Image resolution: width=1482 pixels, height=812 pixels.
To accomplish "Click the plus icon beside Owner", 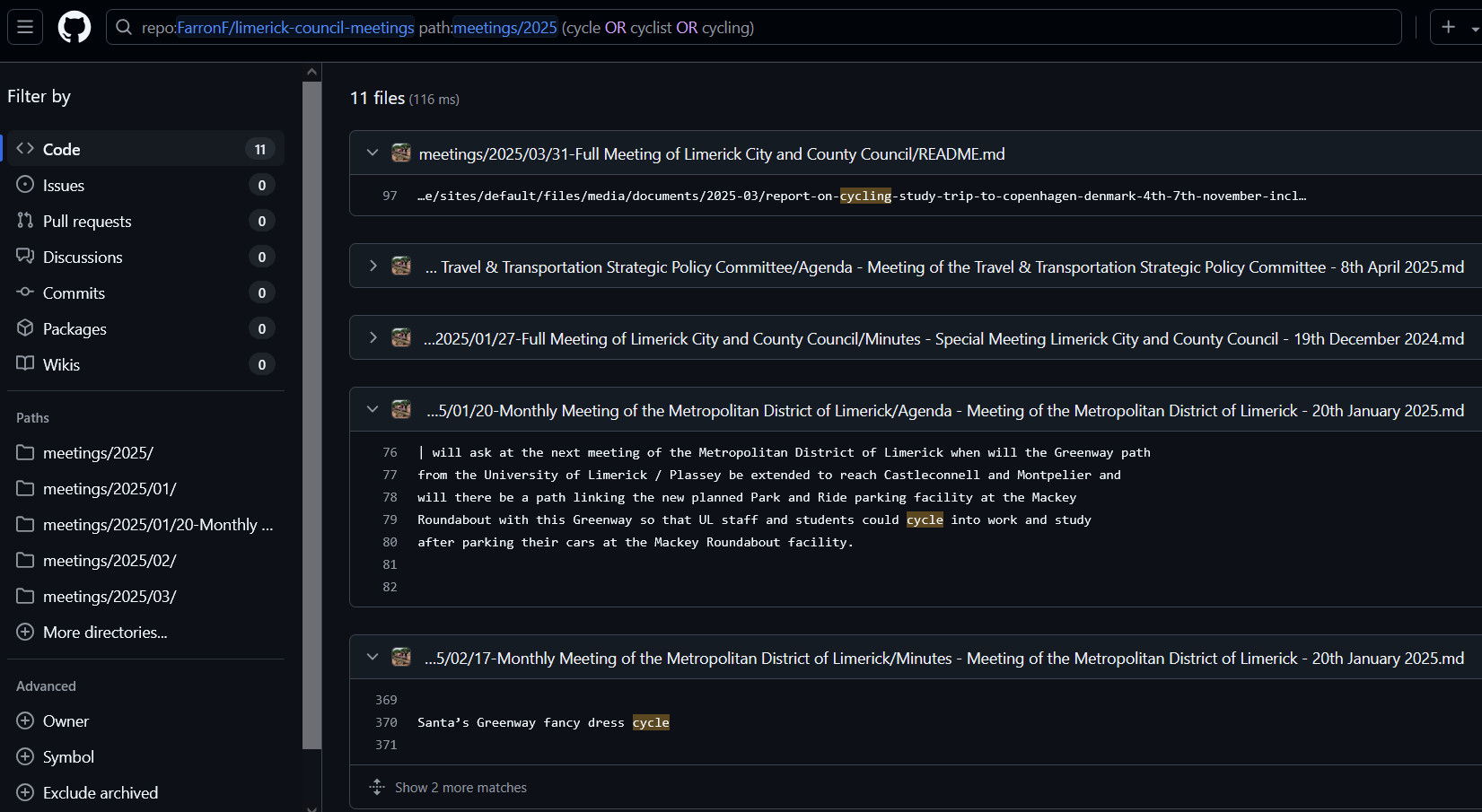I will point(25,720).
